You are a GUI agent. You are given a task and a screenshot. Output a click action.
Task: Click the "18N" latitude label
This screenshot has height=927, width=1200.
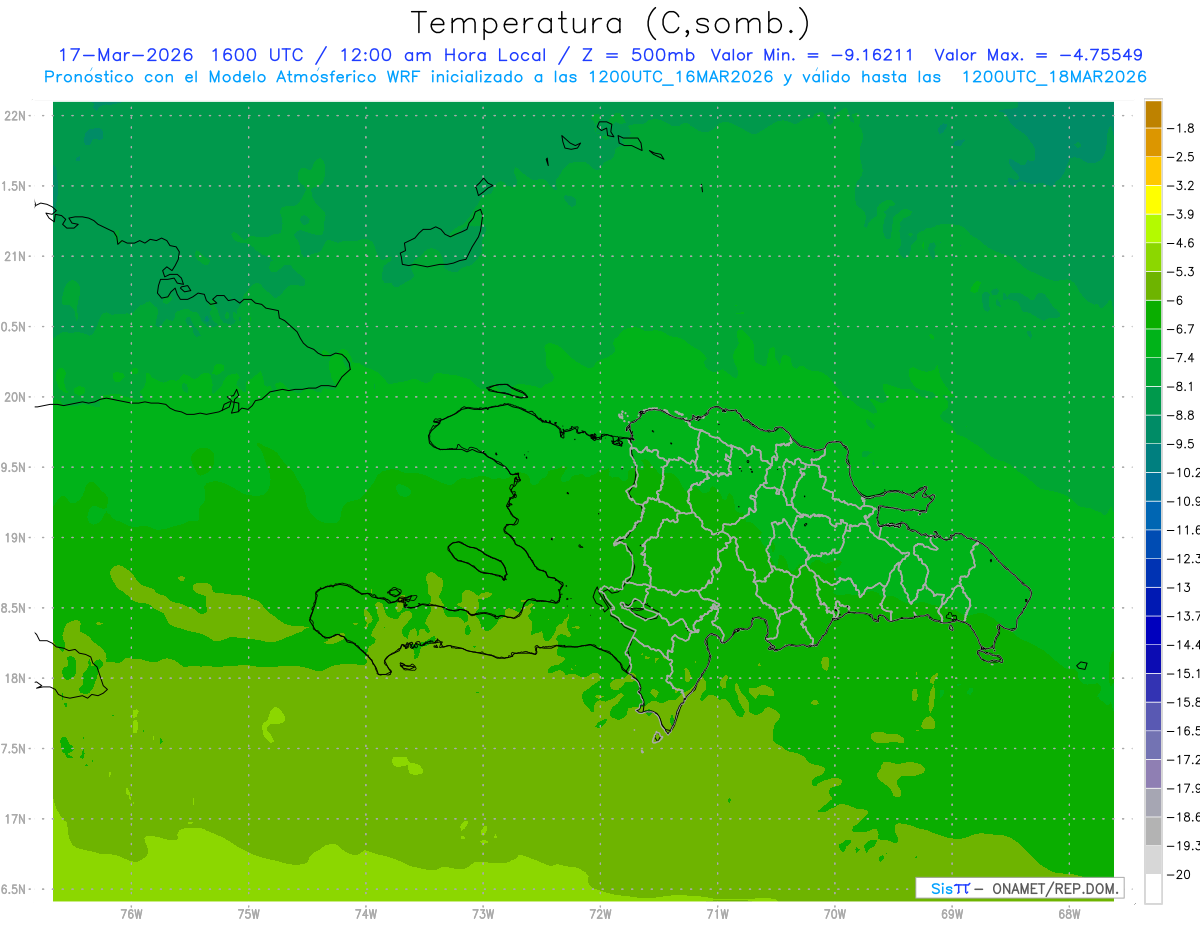pyautogui.click(x=14, y=678)
